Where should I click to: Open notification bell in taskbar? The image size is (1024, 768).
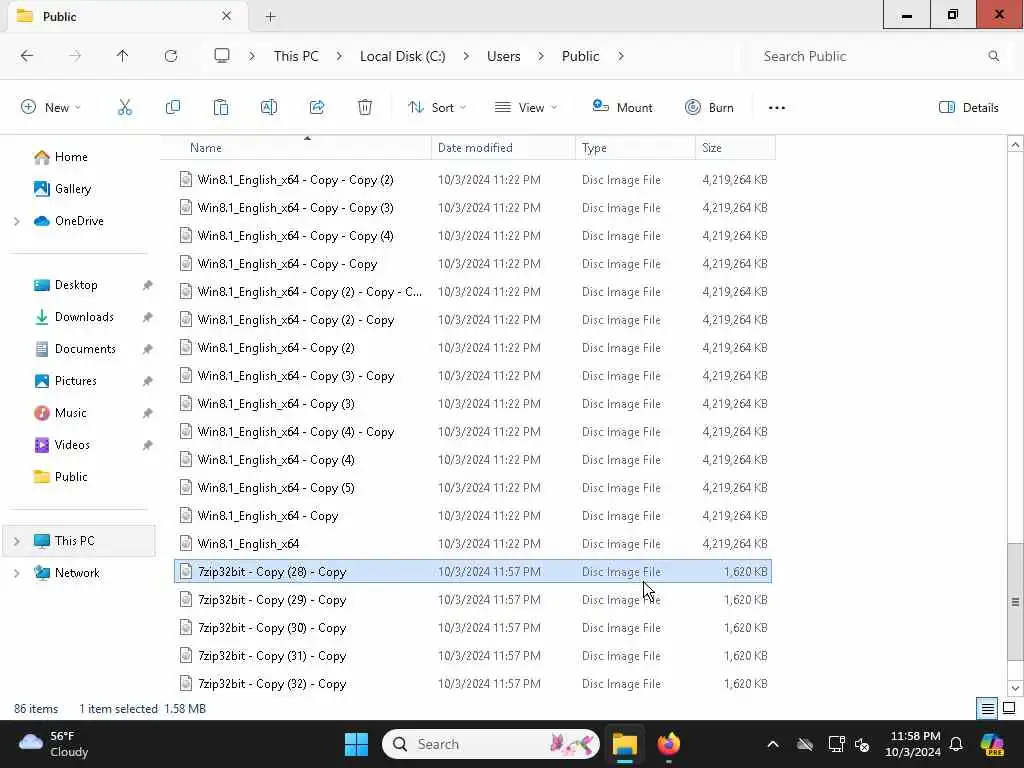pos(956,744)
